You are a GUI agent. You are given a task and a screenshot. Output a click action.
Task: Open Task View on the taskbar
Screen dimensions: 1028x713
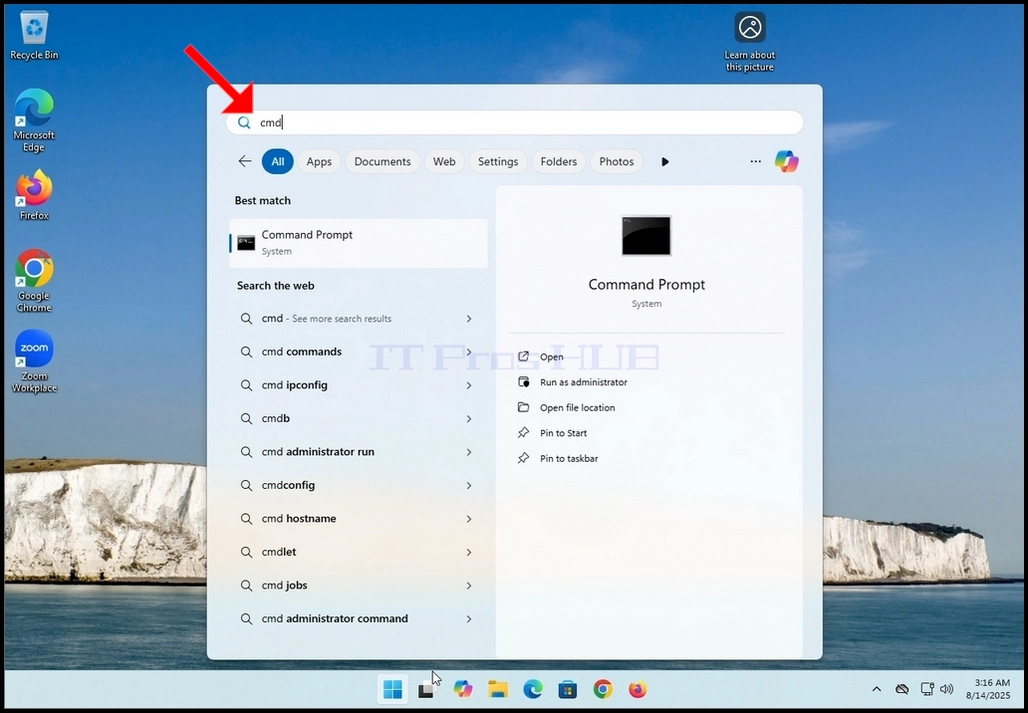tap(426, 689)
